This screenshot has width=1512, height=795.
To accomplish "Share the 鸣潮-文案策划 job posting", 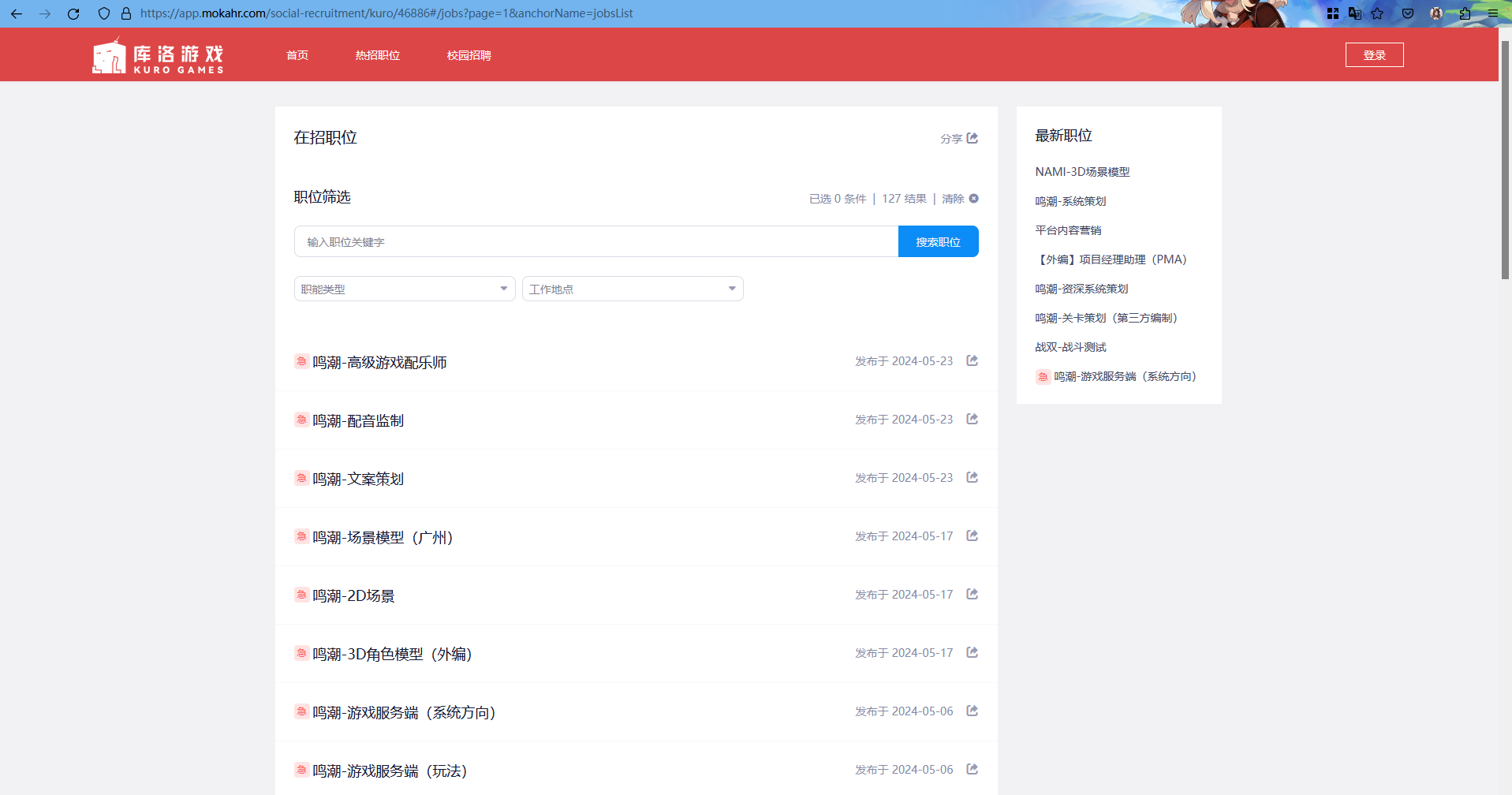I will (x=973, y=477).
